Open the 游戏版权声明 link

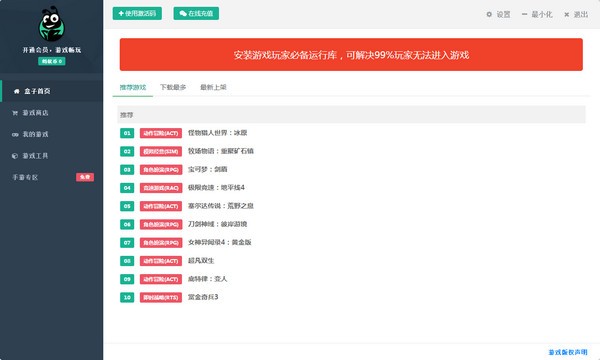(x=568, y=352)
